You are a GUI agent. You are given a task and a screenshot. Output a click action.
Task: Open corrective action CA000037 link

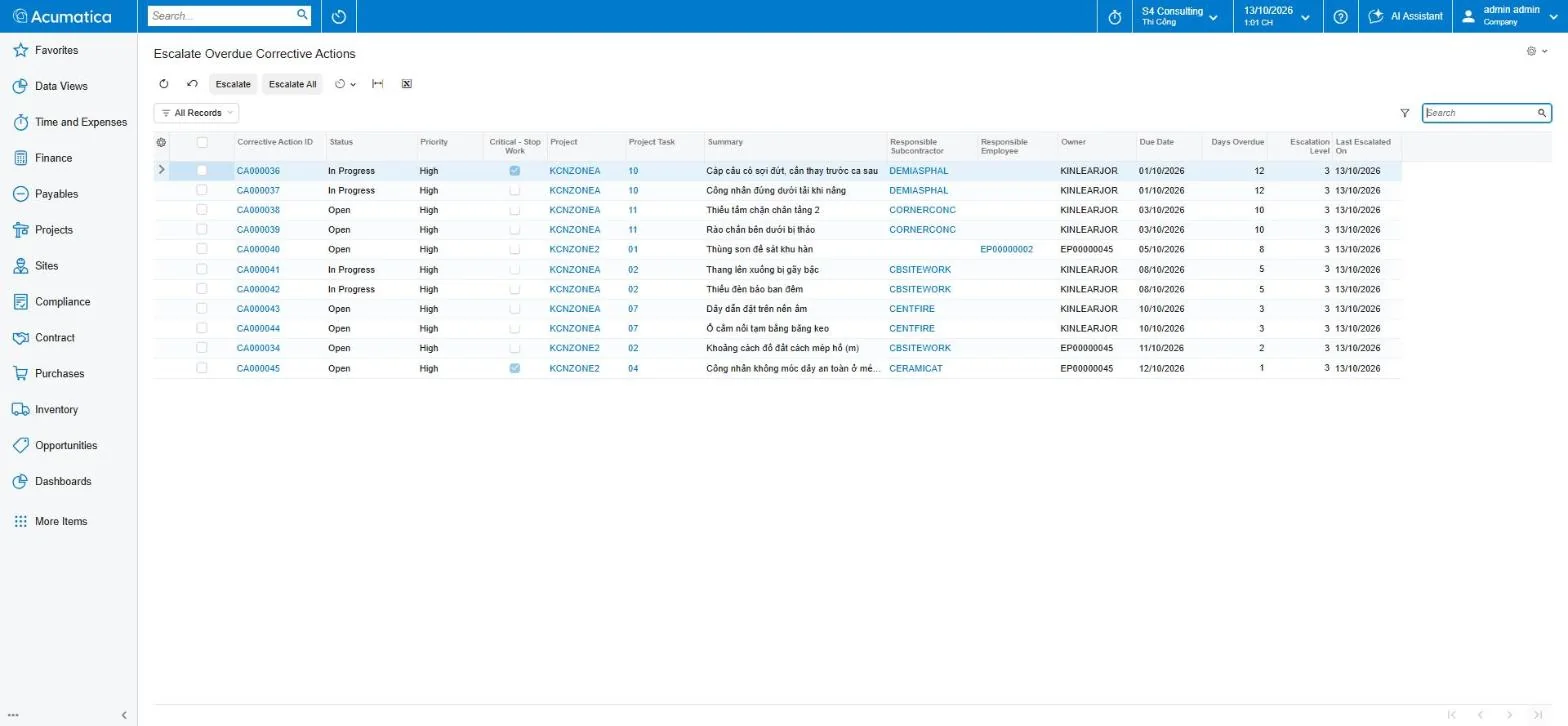[x=258, y=190]
